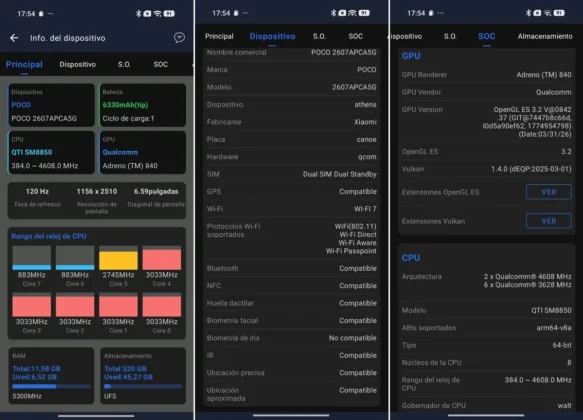This screenshot has height=420, width=583.
Task: Open the Almacenamiento tab in right phone
Action: [545, 36]
